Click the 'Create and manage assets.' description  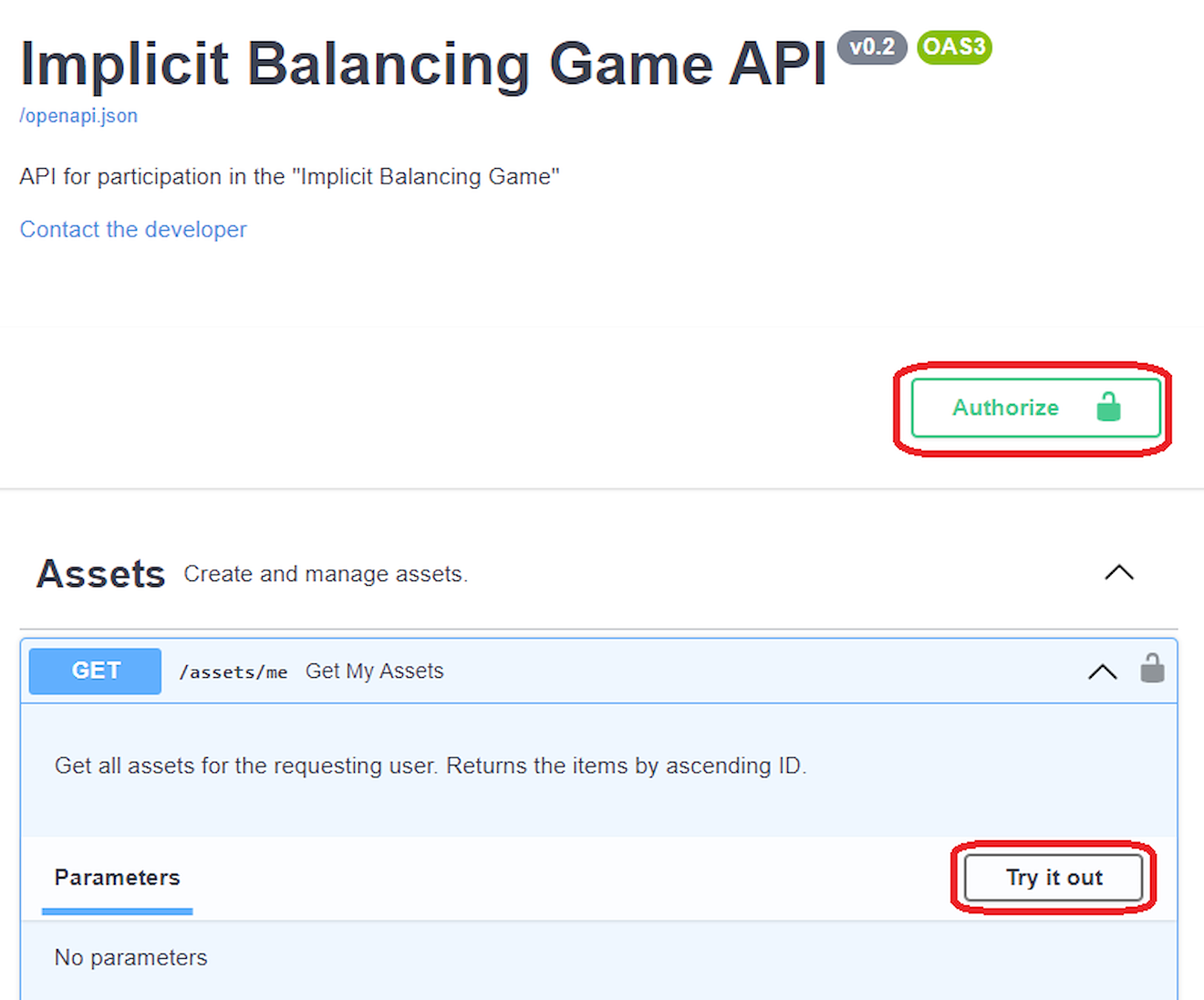click(326, 574)
